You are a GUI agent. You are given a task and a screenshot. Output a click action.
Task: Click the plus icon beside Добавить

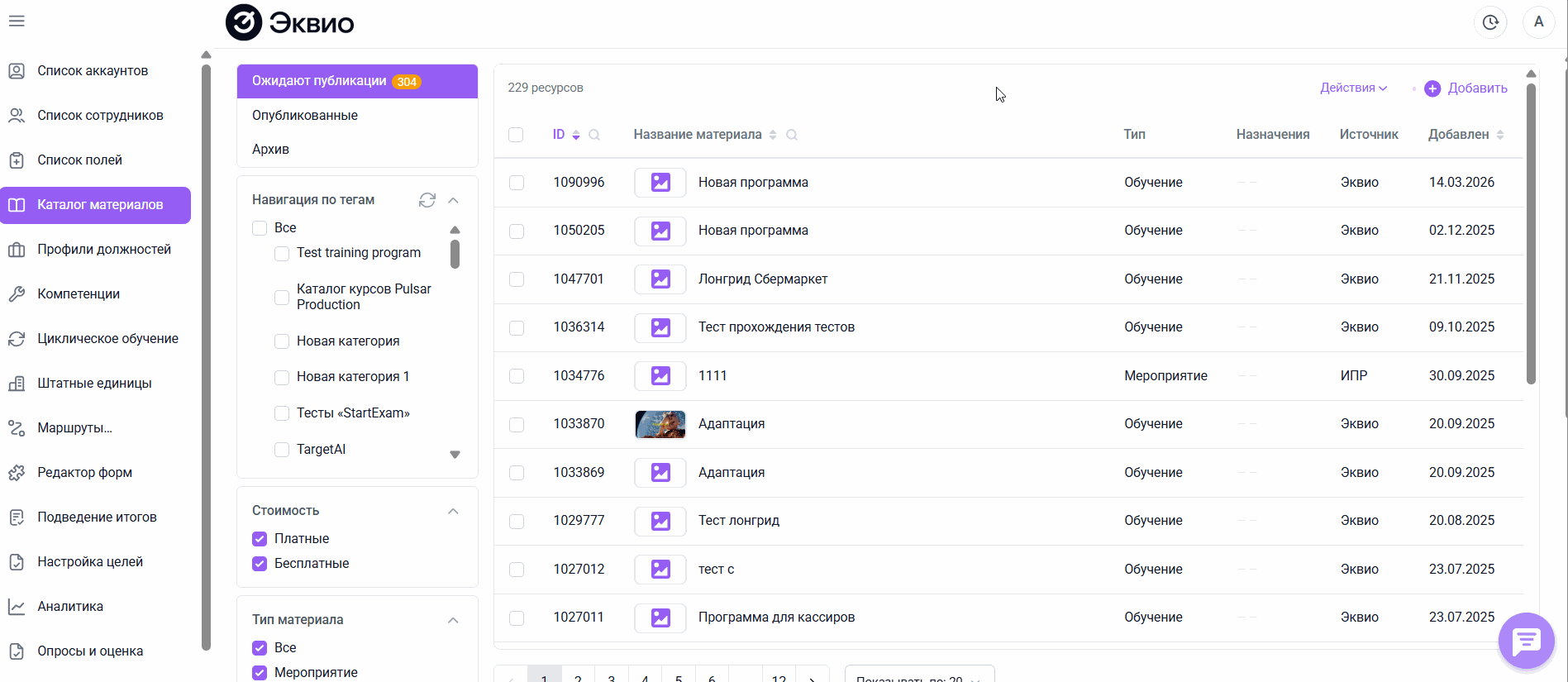click(x=1432, y=88)
